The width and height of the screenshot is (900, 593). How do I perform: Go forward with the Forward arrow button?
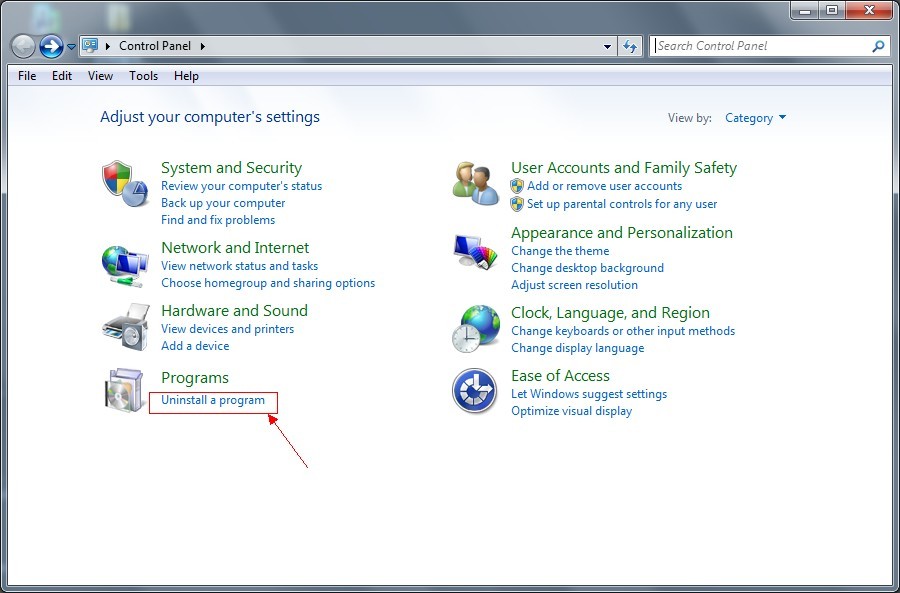[51, 46]
